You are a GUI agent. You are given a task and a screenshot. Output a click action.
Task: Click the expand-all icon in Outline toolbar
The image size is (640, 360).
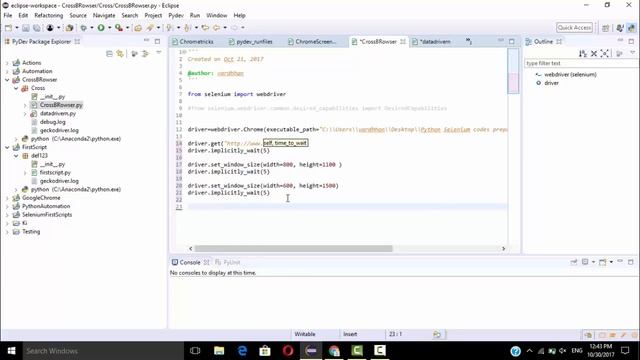605,53
